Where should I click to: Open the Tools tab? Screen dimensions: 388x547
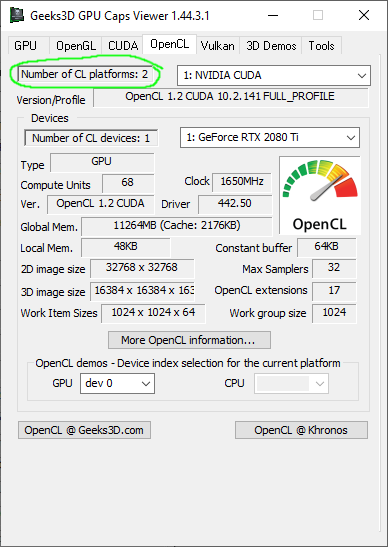(x=321, y=45)
